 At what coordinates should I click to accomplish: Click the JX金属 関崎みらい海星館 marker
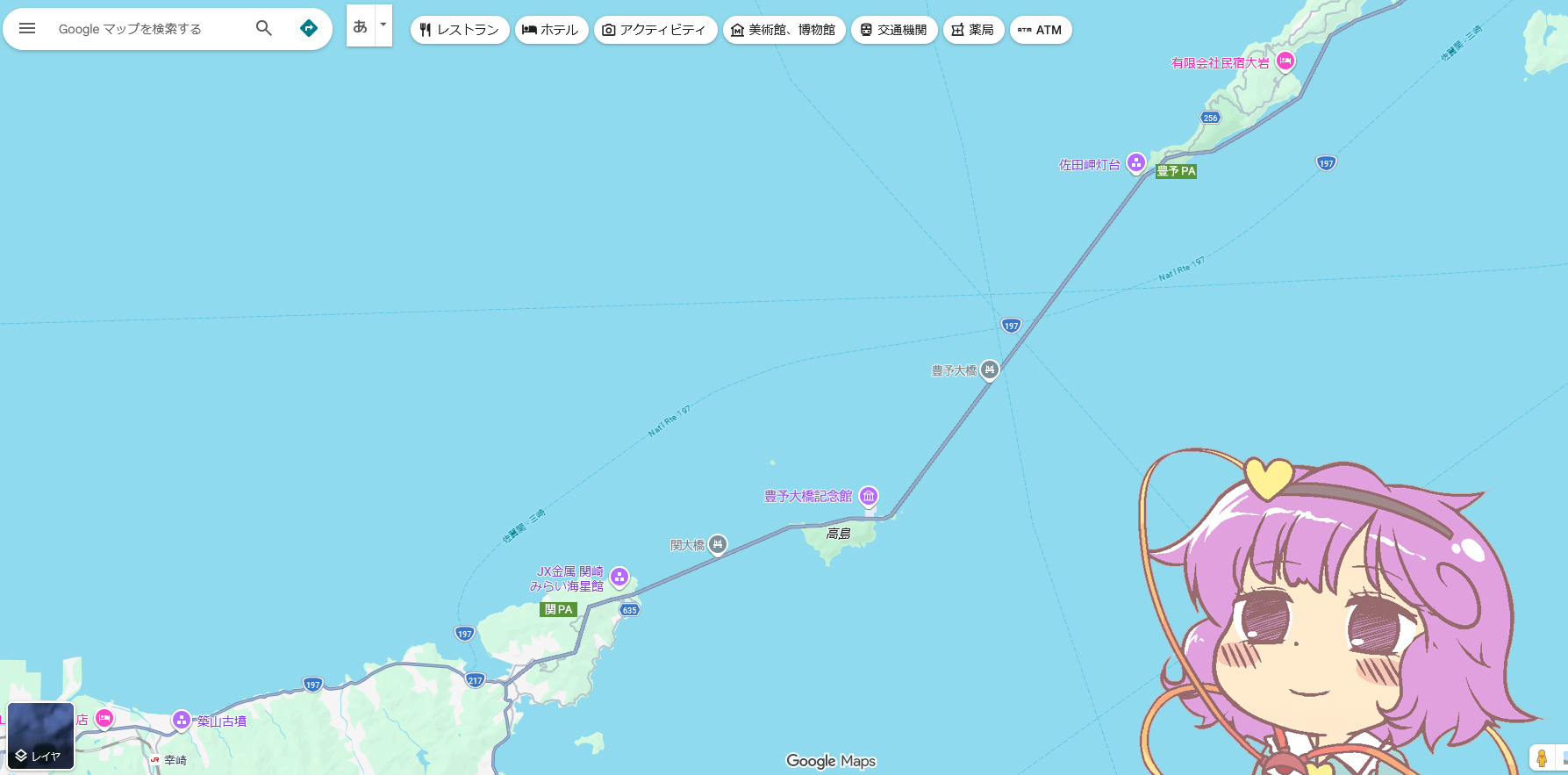pos(619,577)
